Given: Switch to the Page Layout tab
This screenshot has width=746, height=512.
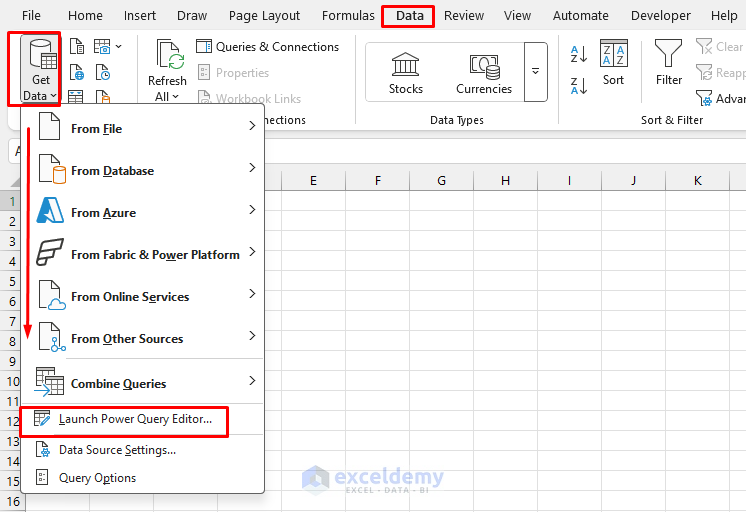Looking at the screenshot, I should pos(264,16).
